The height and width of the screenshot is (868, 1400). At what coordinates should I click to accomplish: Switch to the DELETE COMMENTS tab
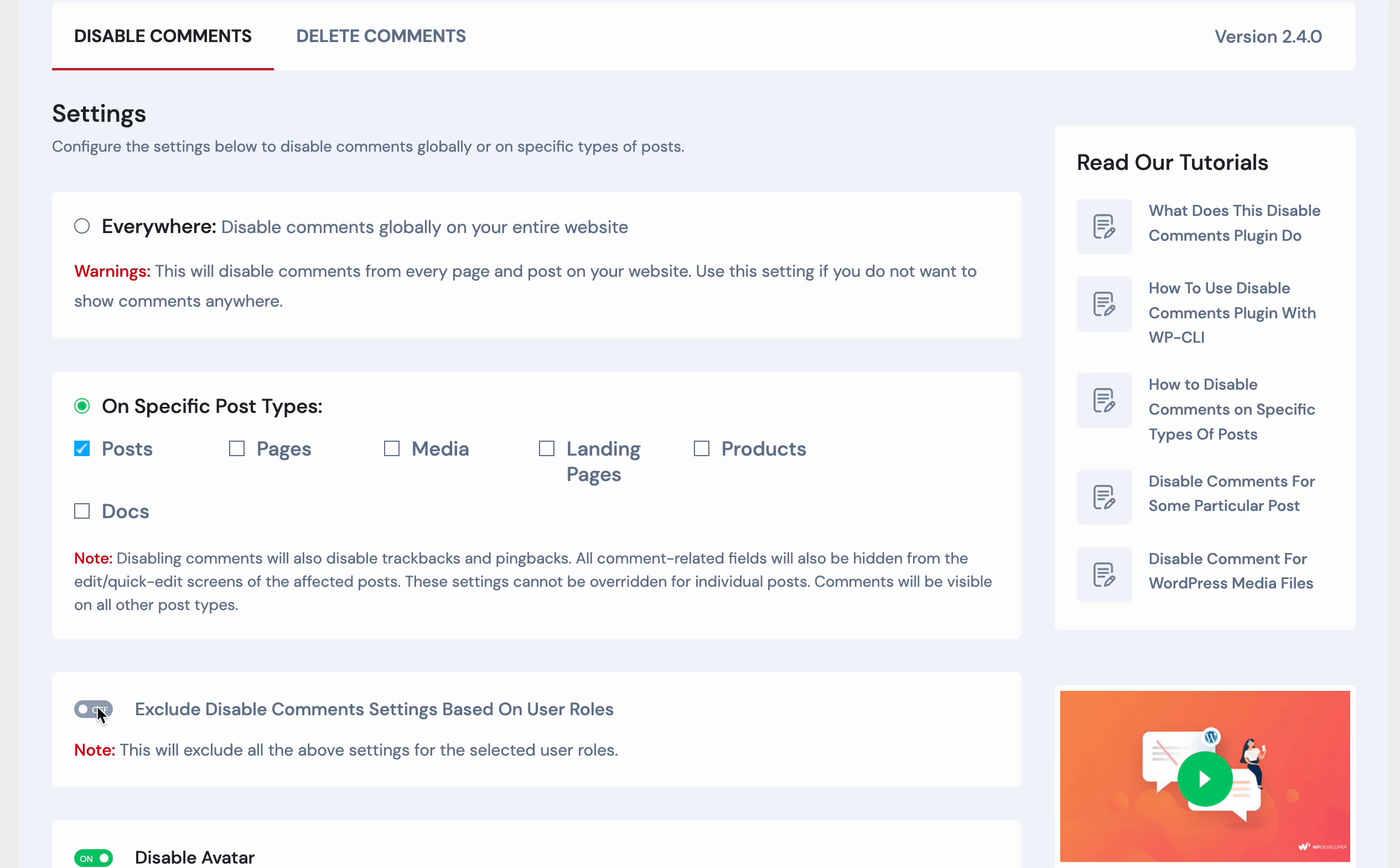(381, 36)
